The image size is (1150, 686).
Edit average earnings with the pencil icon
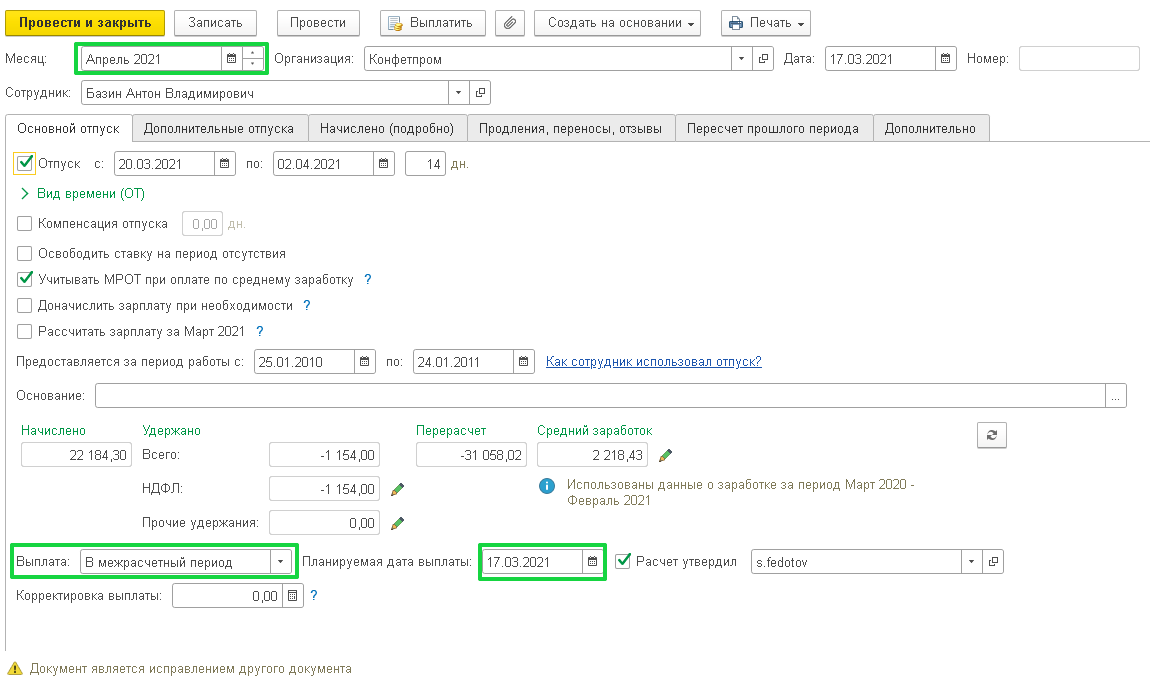tap(666, 456)
